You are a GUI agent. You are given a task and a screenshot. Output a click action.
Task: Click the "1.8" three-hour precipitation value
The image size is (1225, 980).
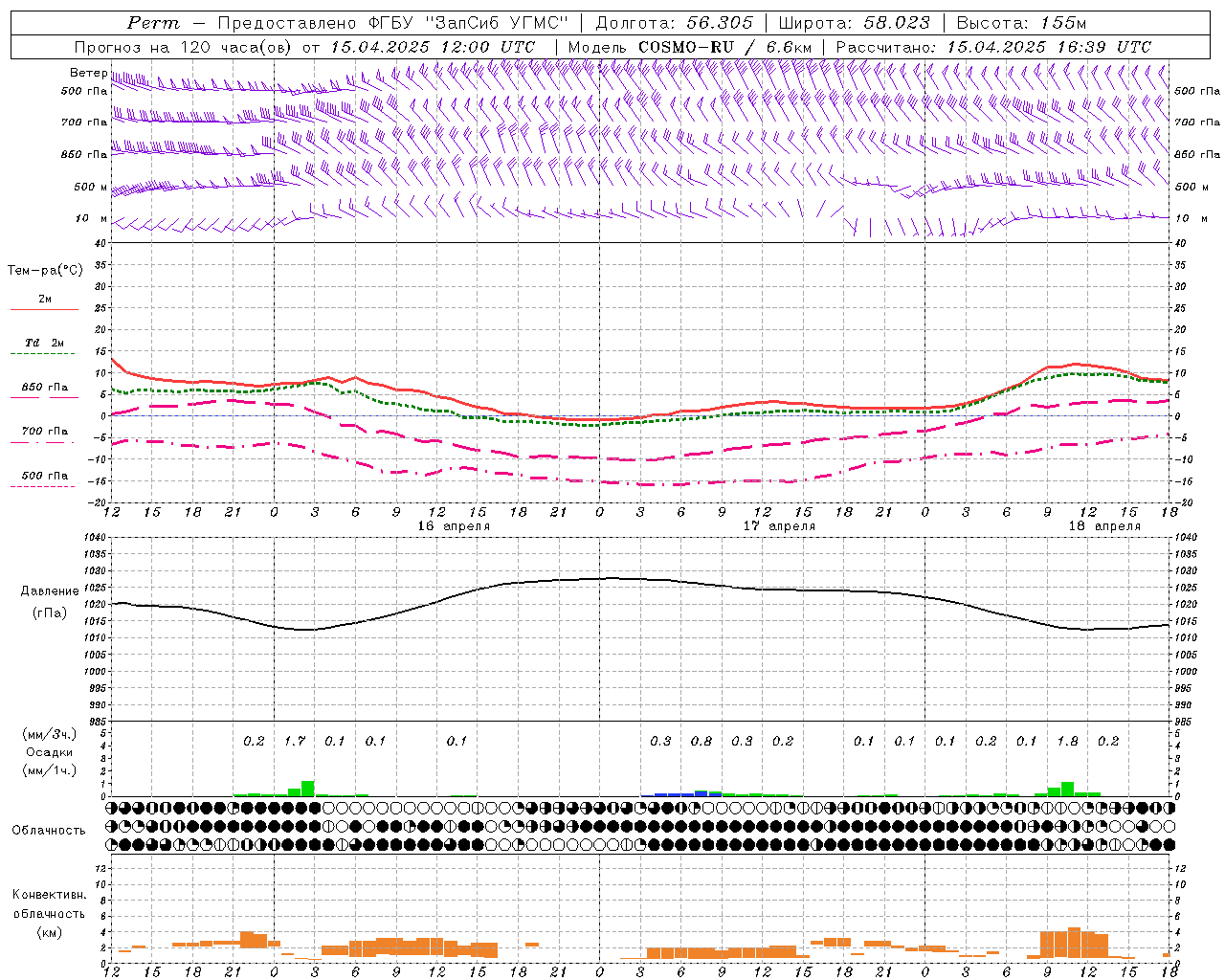click(1067, 741)
